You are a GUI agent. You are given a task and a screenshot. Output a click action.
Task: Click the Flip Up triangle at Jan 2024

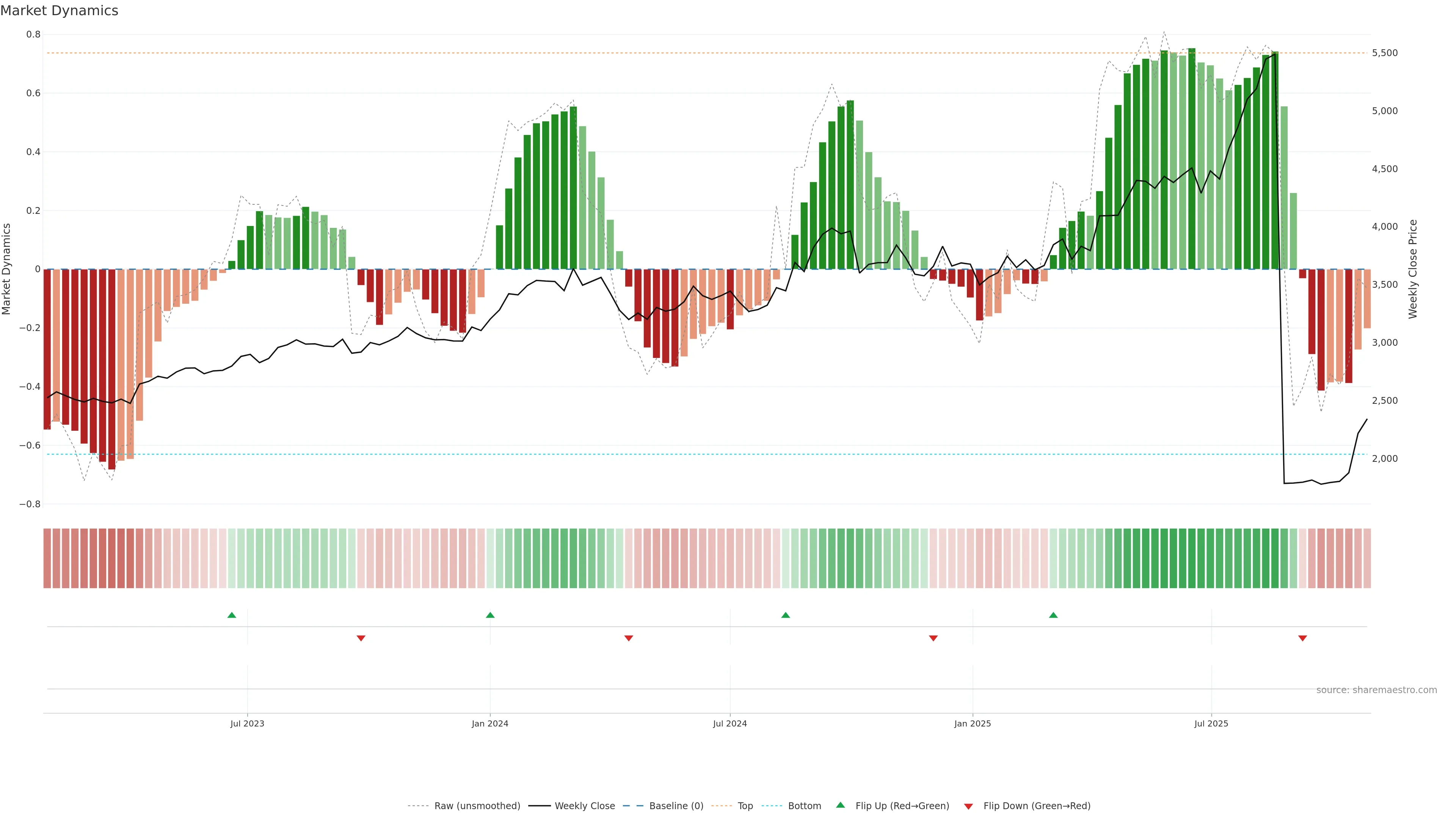point(490,615)
